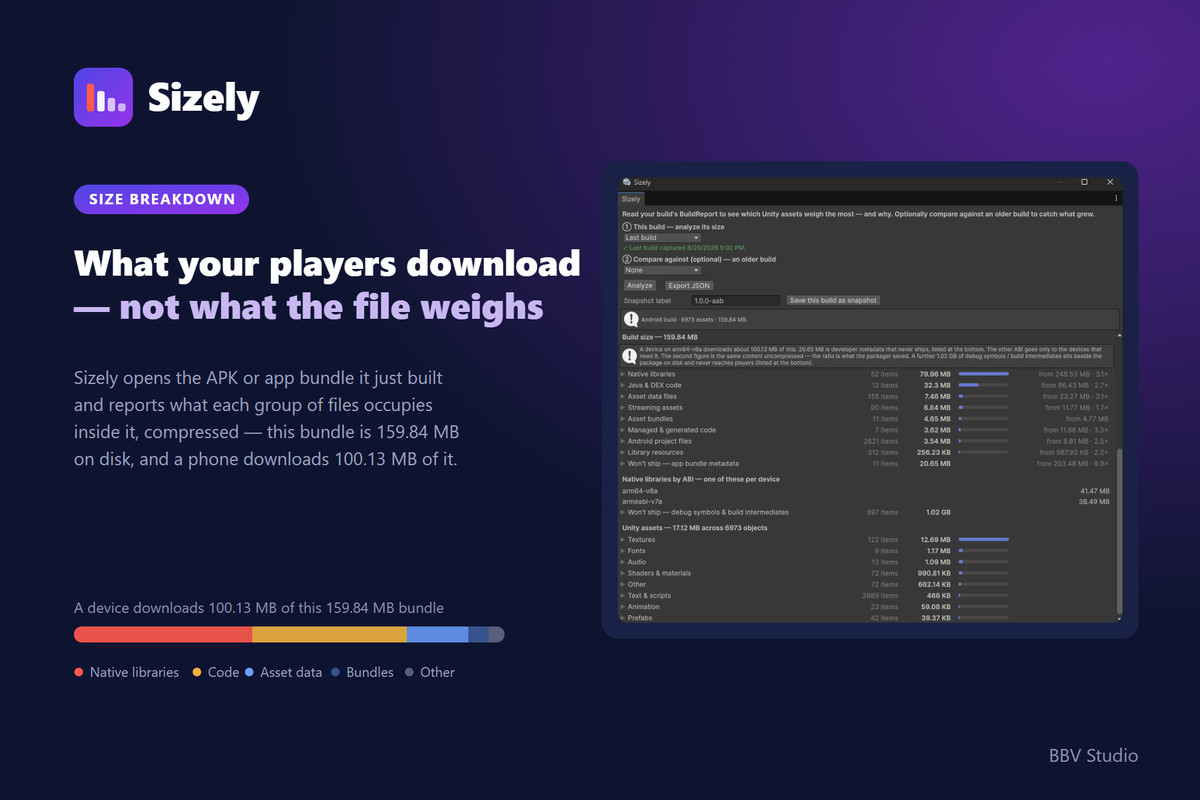This screenshot has width=1200, height=800.
Task: Click 'from 248.53 MB · 3.1×' on Native libraries row
Action: point(1075,374)
